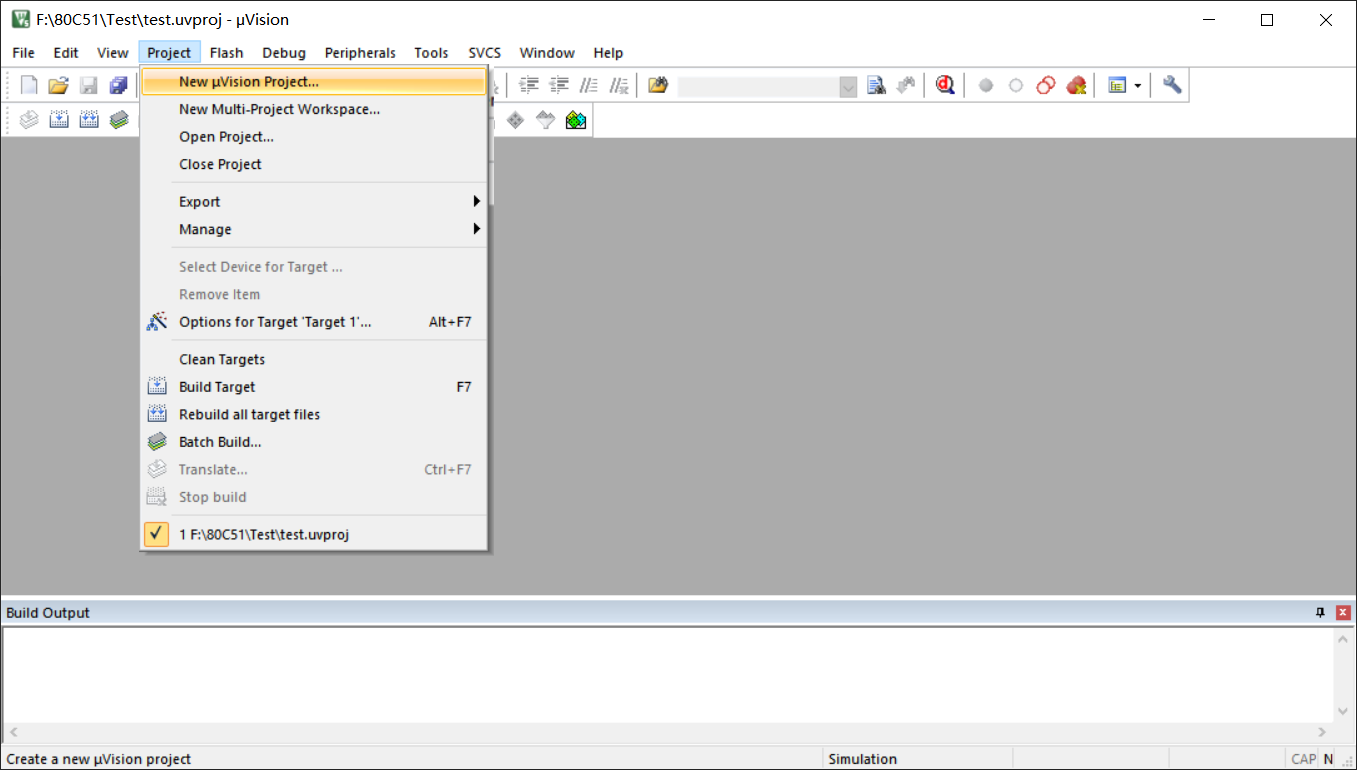The width and height of the screenshot is (1357, 770).
Task: Select checked recent project F:\80C51\Test\test.uvproj
Action: pos(264,534)
